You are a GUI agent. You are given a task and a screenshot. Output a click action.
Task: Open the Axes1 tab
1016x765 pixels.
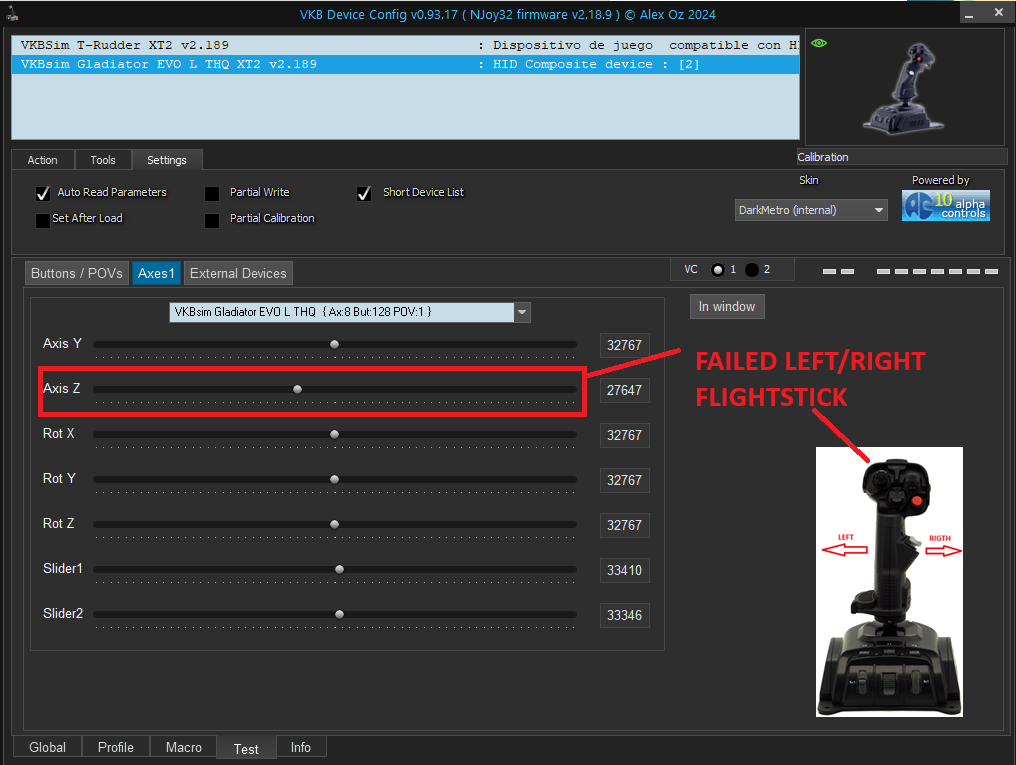[156, 273]
